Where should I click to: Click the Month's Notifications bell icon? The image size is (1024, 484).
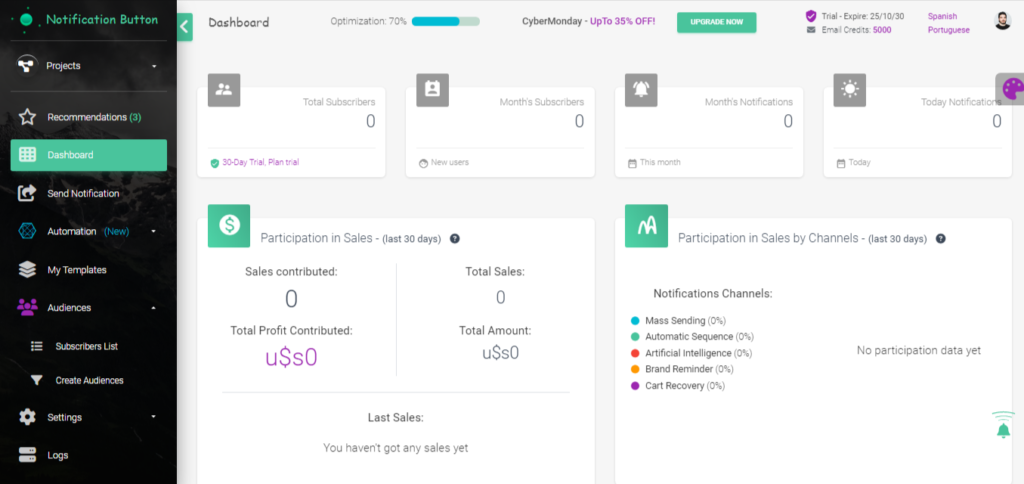641,90
